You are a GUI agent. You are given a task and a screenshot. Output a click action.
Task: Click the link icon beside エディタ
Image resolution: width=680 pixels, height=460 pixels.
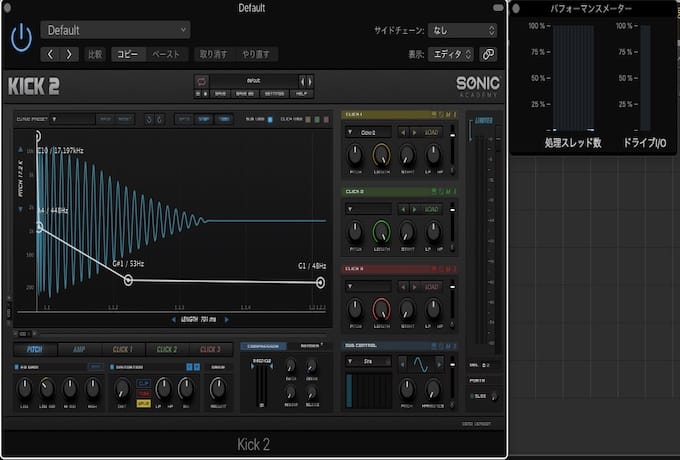(488, 54)
